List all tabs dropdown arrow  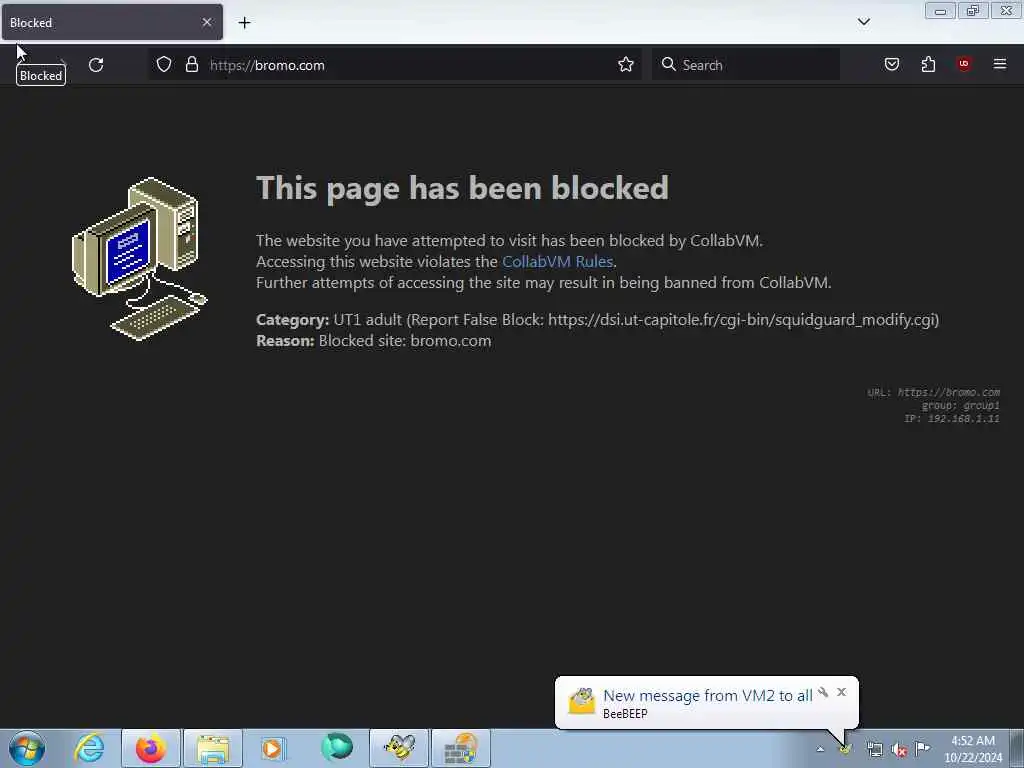click(x=863, y=22)
